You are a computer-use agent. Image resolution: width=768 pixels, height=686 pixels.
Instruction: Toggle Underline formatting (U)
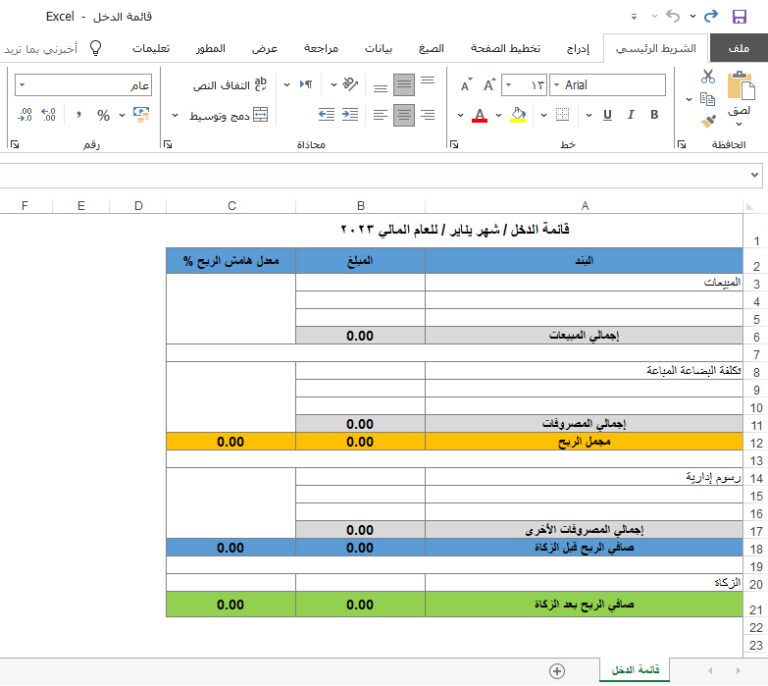point(607,115)
